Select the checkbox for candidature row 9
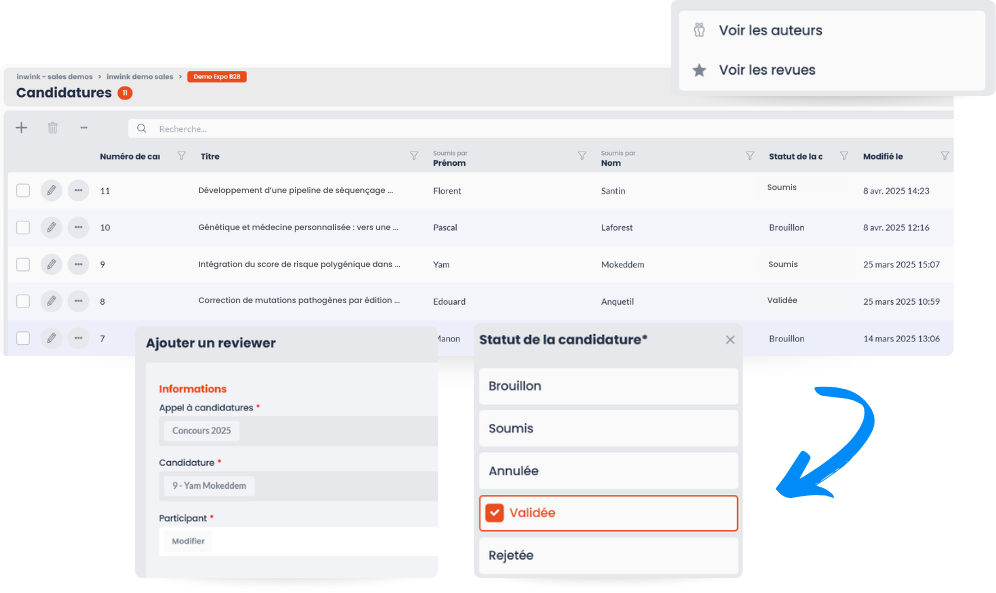The image size is (996, 593). [23, 264]
